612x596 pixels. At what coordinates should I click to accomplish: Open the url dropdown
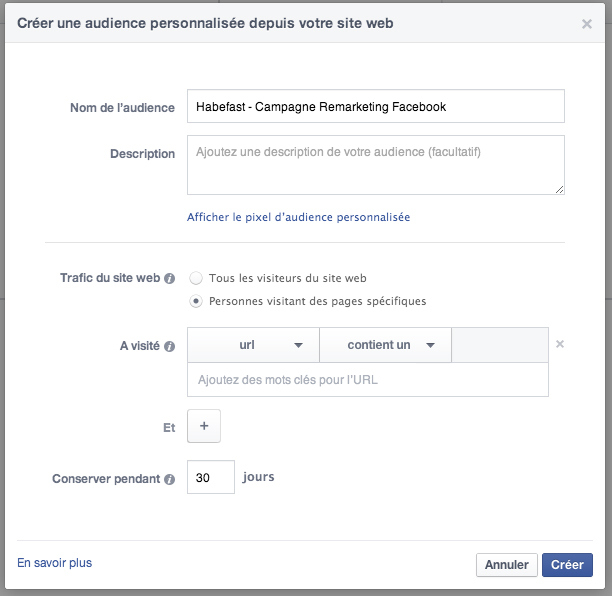tap(253, 345)
